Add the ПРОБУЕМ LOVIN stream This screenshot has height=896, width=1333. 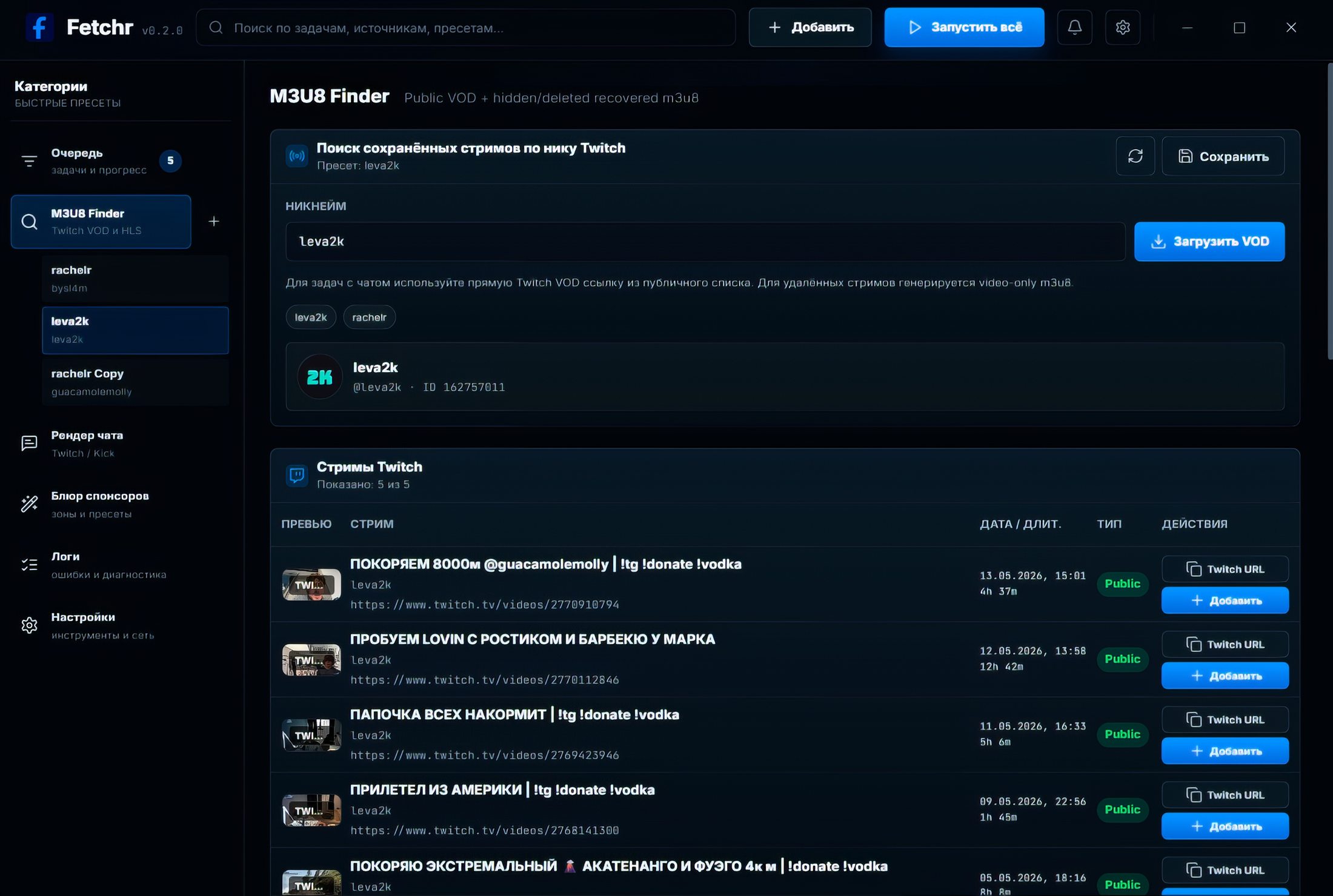(x=1225, y=675)
